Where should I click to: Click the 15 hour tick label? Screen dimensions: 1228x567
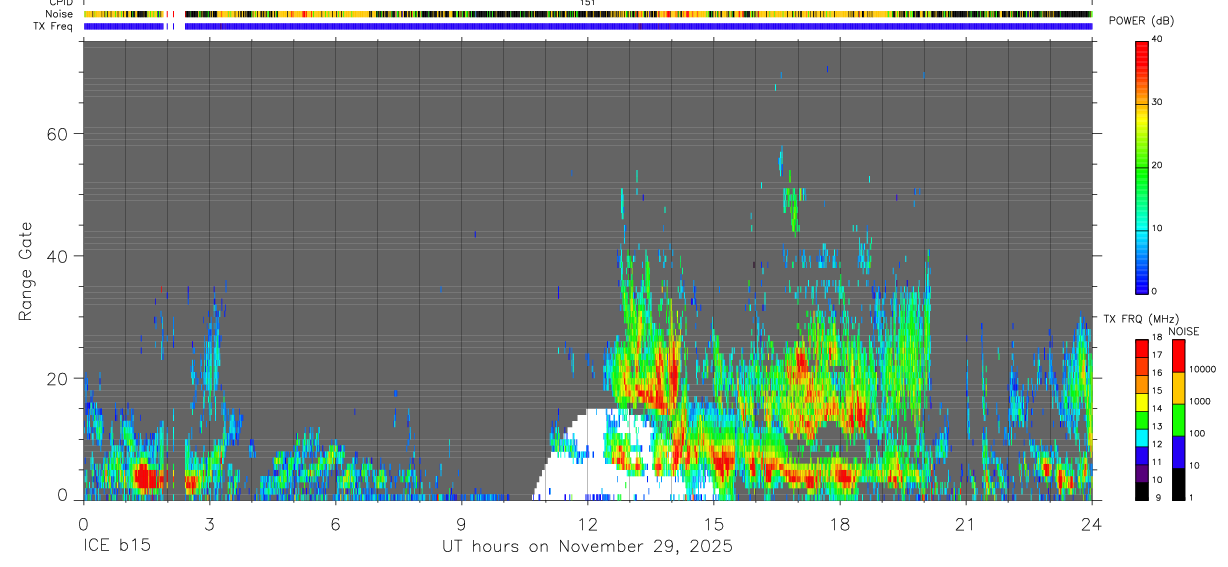click(713, 524)
